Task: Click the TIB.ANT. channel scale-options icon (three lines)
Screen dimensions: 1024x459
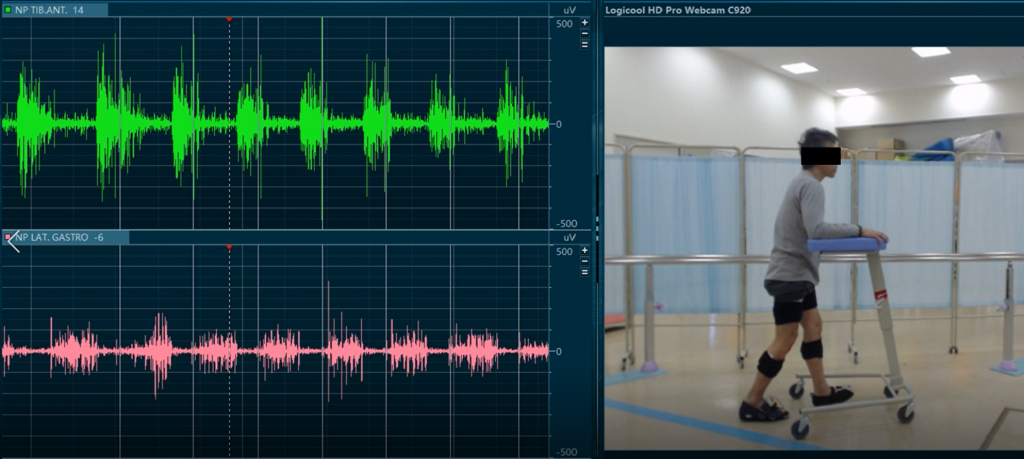Action: (585, 45)
